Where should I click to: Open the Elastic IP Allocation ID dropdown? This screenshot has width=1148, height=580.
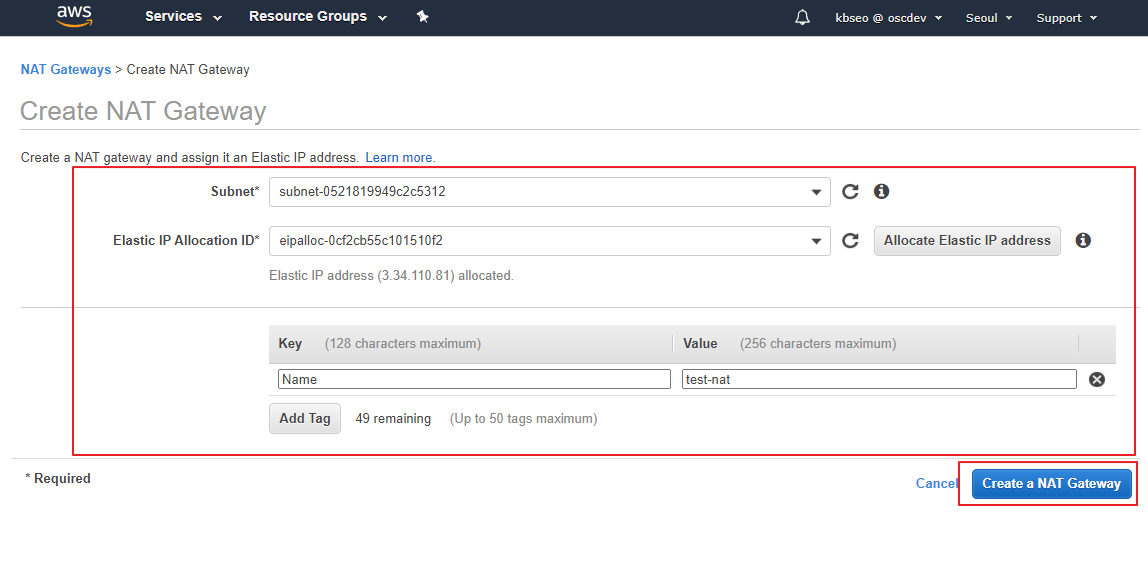[550, 241]
